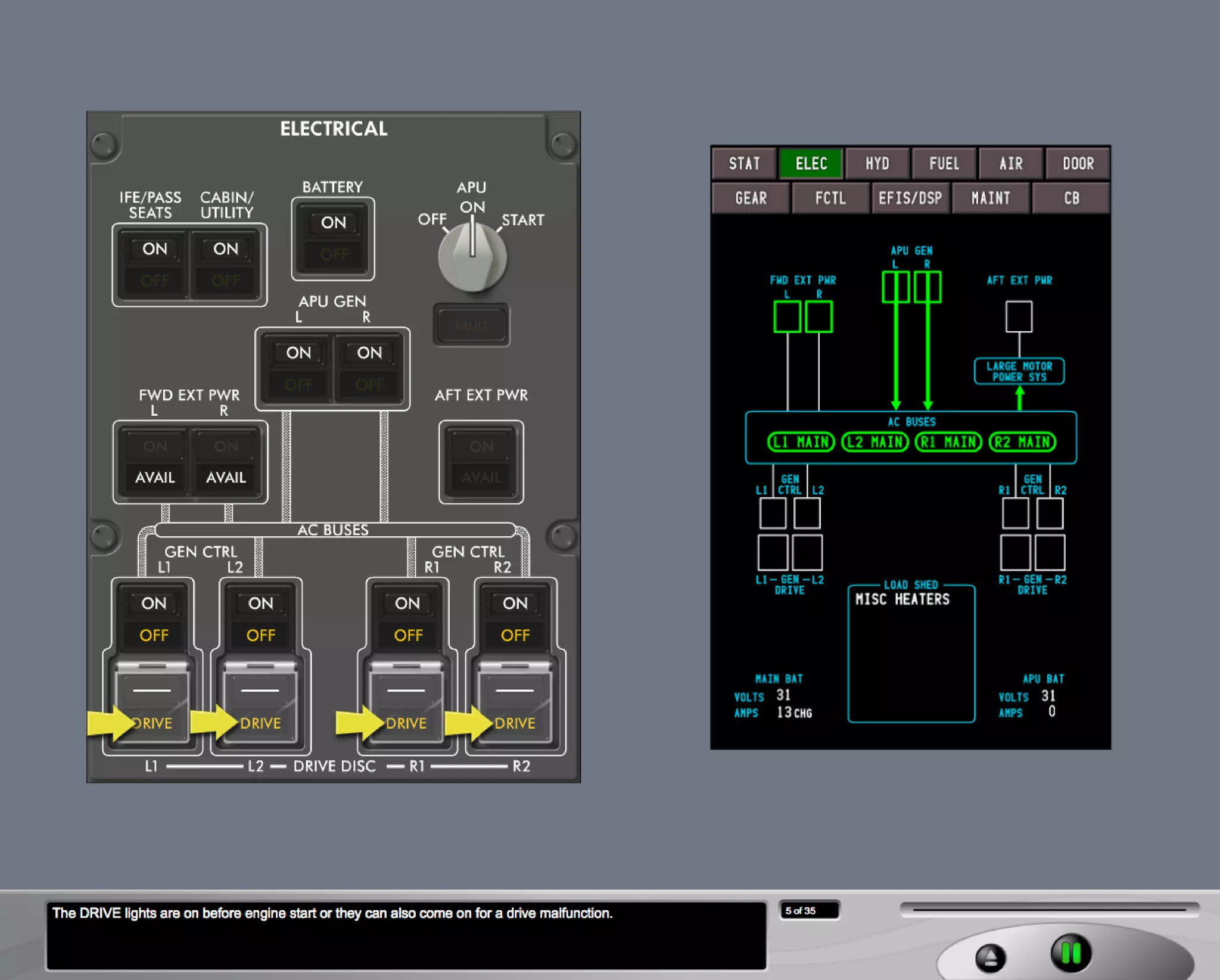The height and width of the screenshot is (980, 1220).
Task: Click the GEN CTRL R1 synoptic box
Action: (x=1016, y=514)
